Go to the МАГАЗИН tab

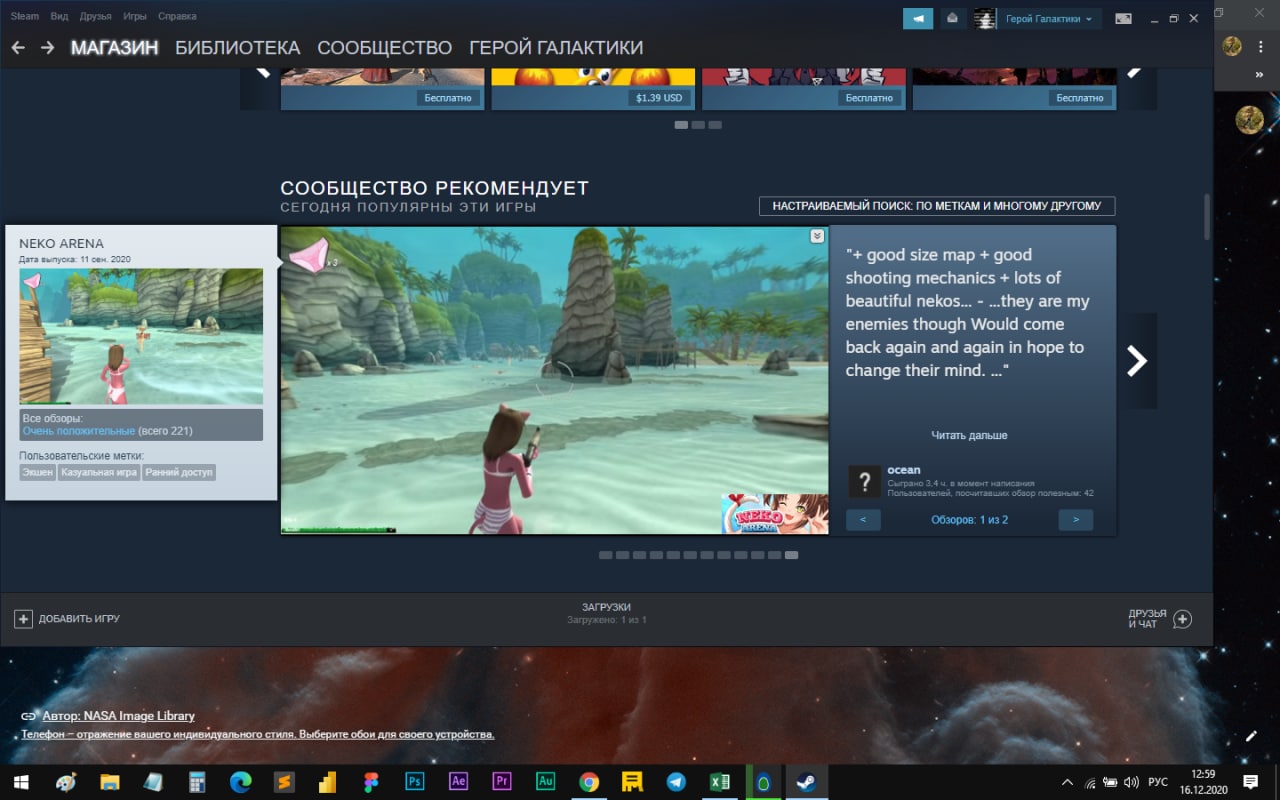click(114, 48)
